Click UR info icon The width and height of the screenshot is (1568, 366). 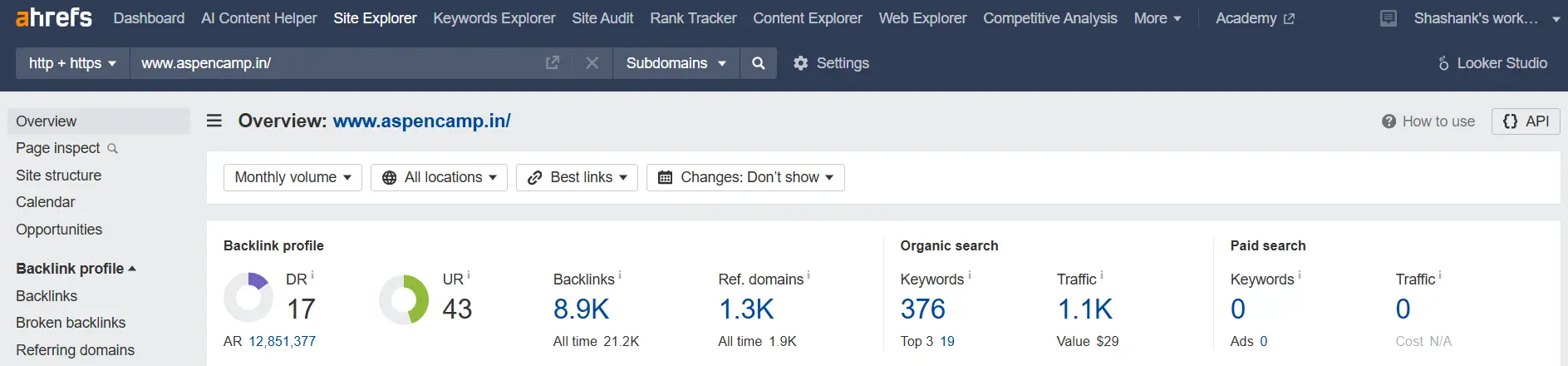(469, 274)
